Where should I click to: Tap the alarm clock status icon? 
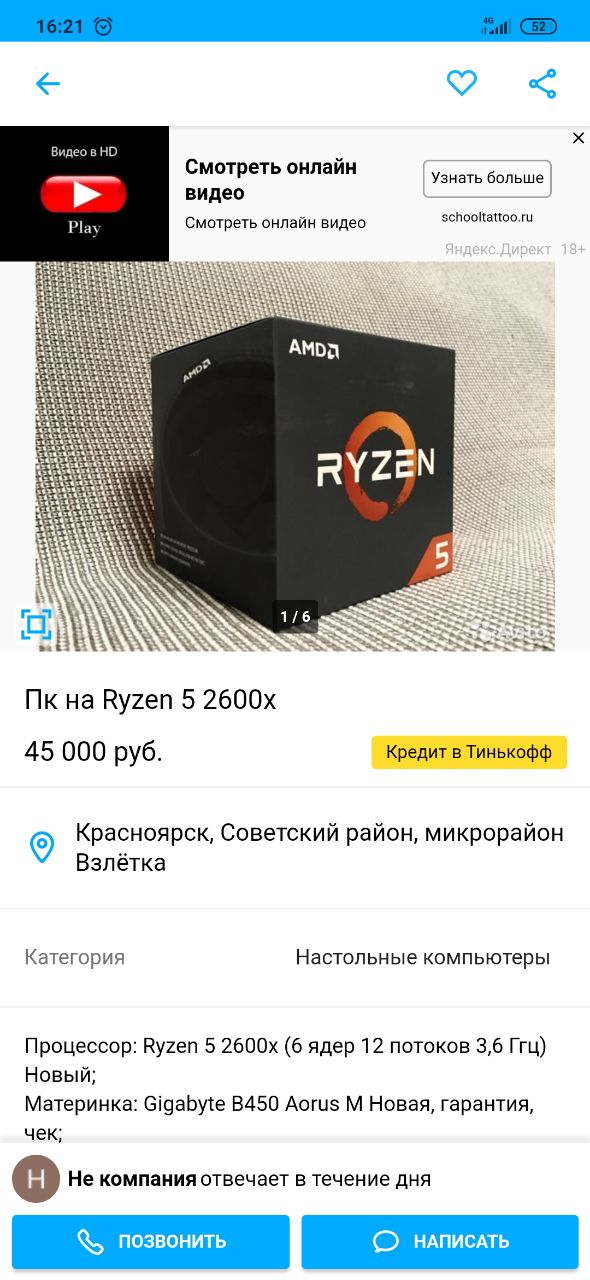(104, 26)
